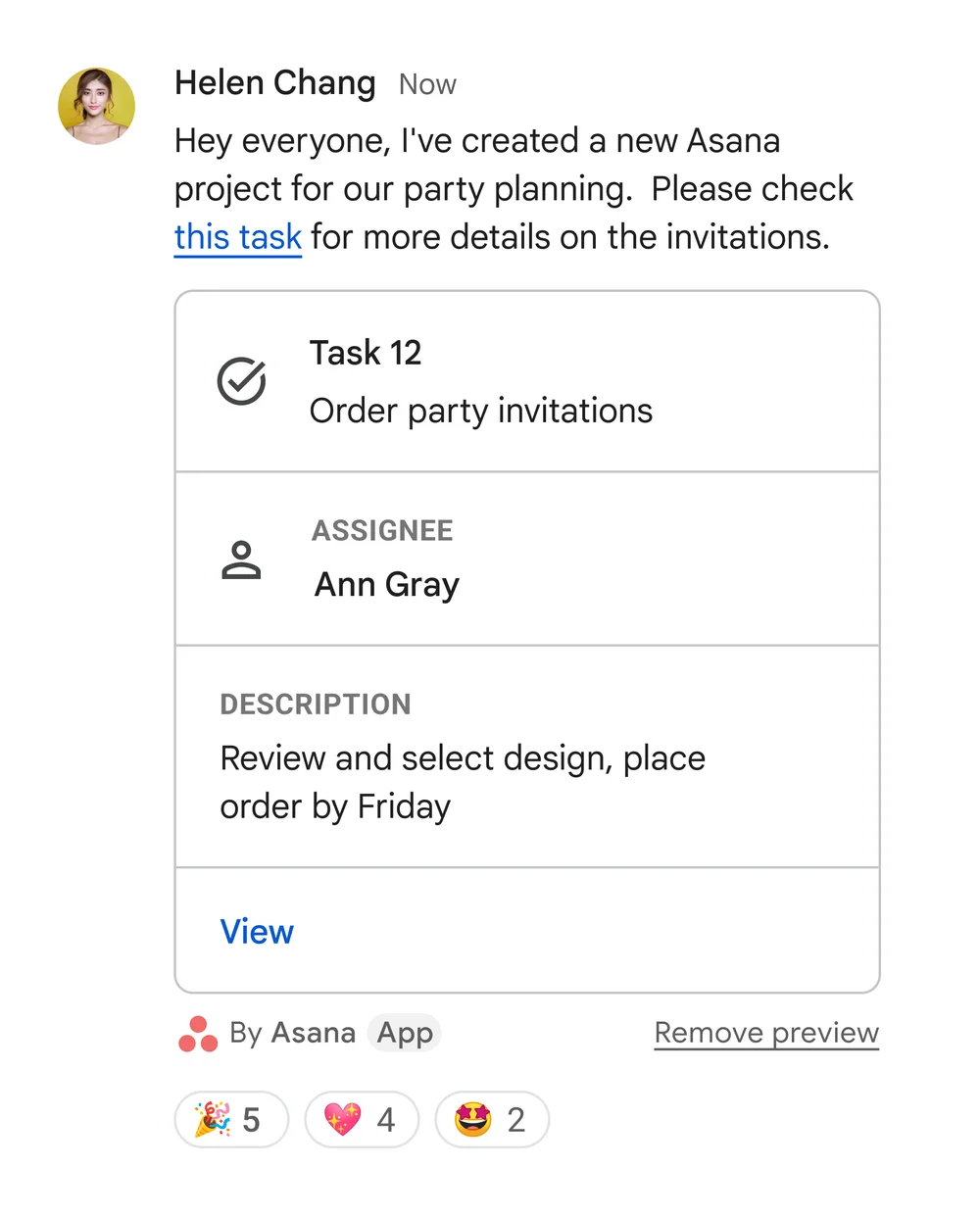The height and width of the screenshot is (1216, 980).
Task: Click the DESCRIPTION section label
Action: coord(316,705)
